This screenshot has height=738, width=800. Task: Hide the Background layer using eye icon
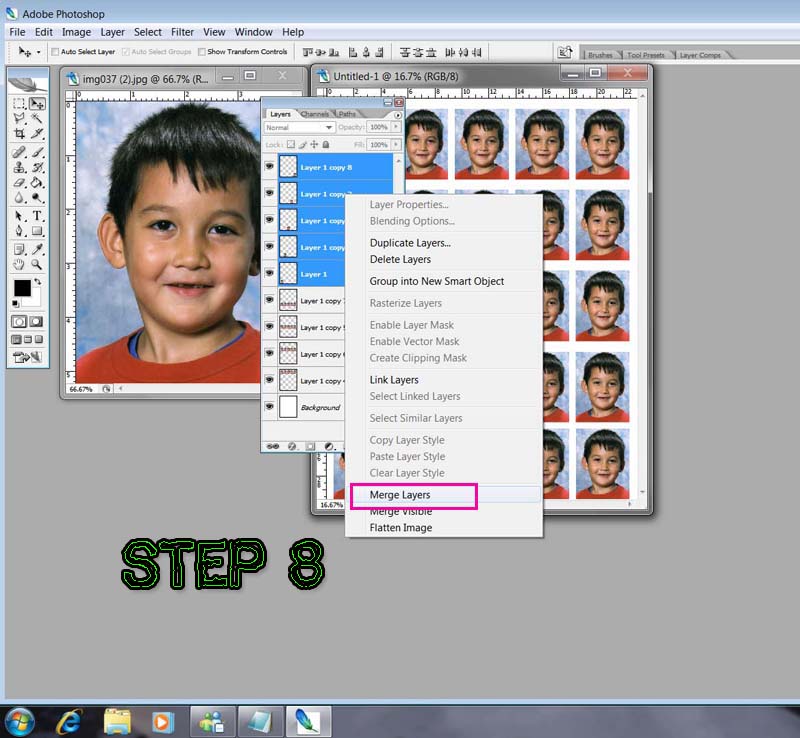(269, 407)
